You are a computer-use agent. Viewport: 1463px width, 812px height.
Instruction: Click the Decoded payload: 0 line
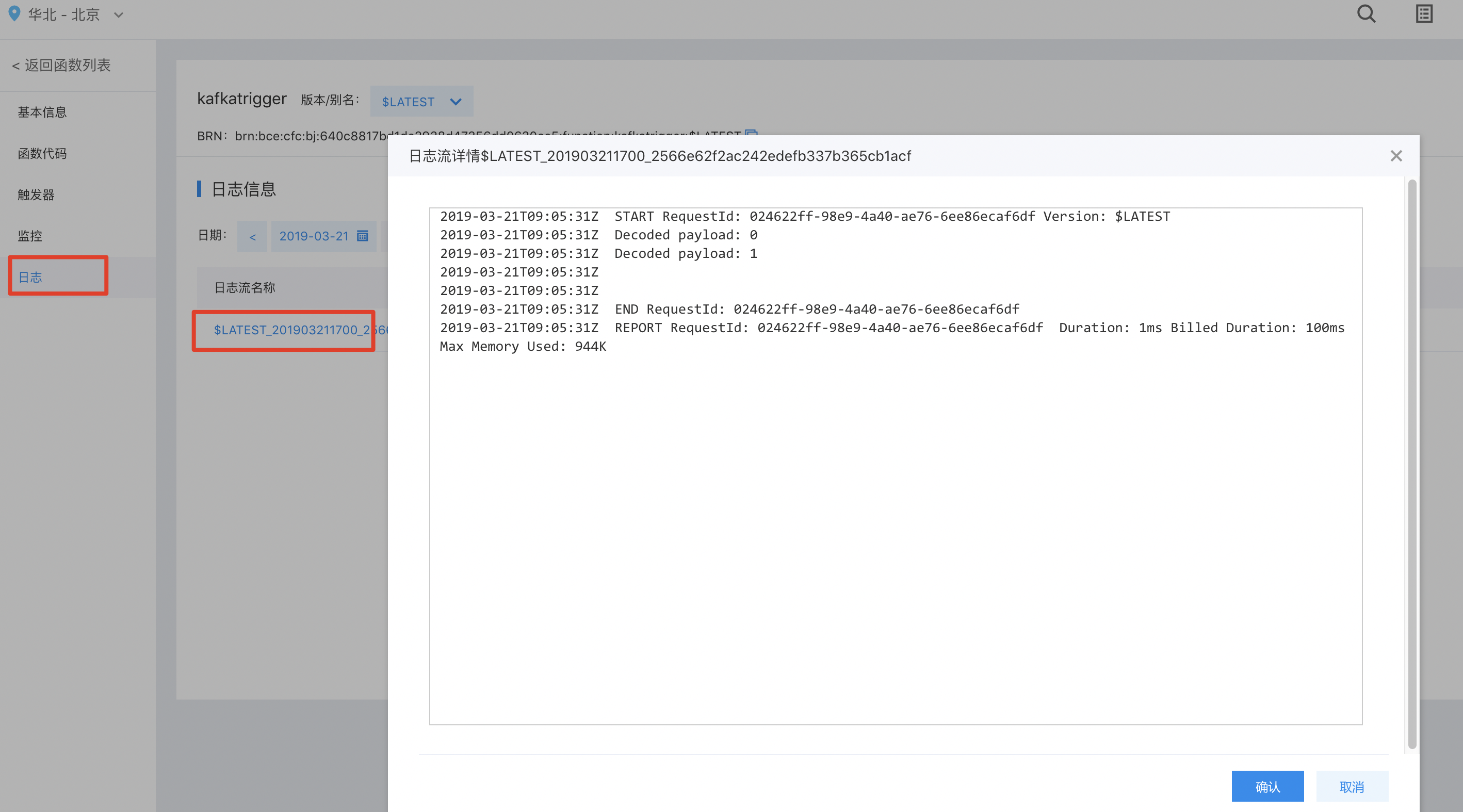point(598,235)
